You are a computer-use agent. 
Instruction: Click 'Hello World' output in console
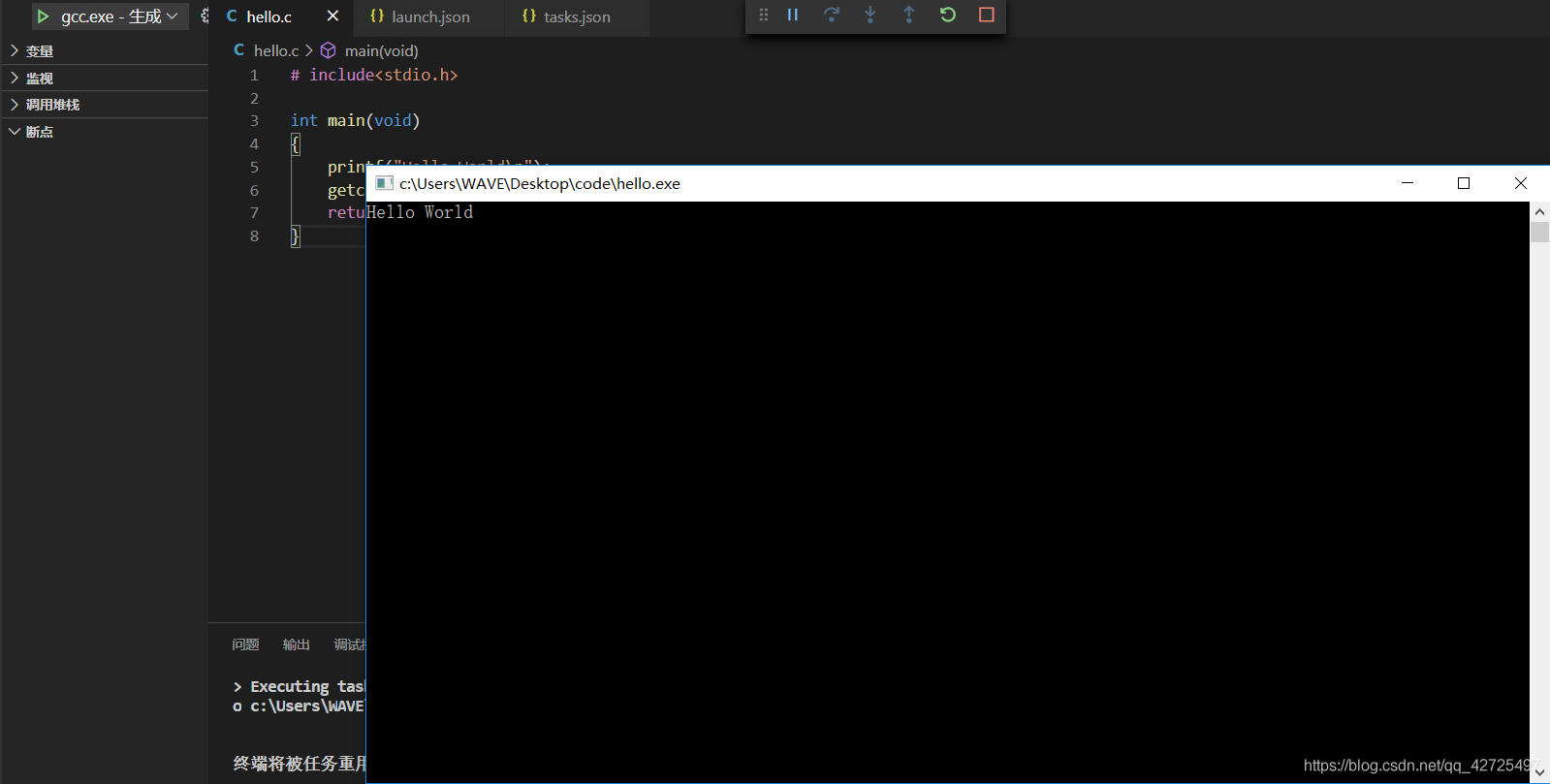(x=420, y=212)
